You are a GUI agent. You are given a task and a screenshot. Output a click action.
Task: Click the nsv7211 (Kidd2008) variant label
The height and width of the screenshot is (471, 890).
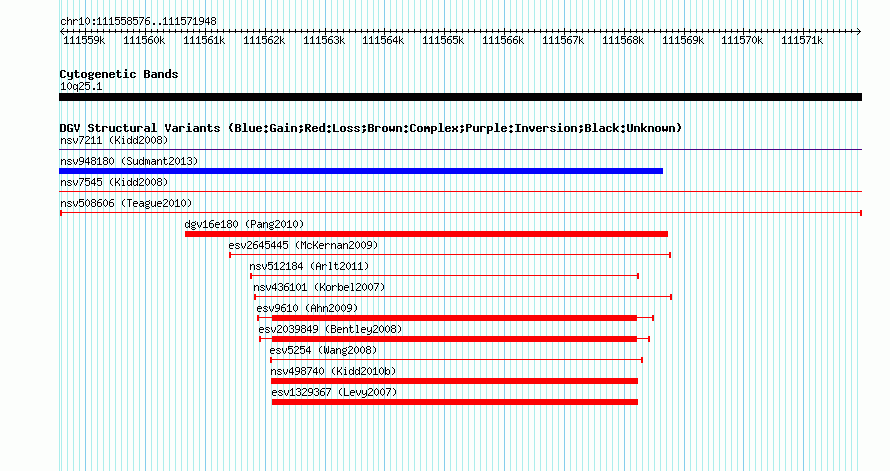(x=114, y=140)
